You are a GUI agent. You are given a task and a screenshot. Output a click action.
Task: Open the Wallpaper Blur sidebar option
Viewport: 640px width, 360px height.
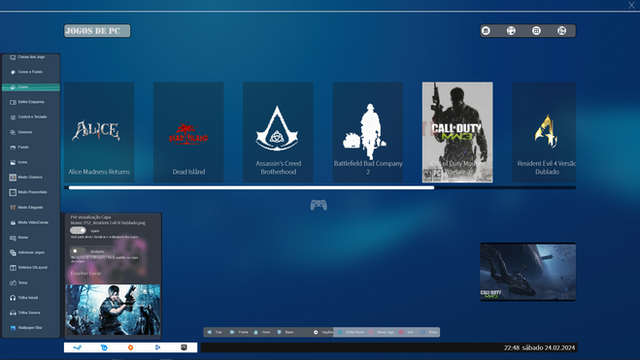(x=31, y=328)
